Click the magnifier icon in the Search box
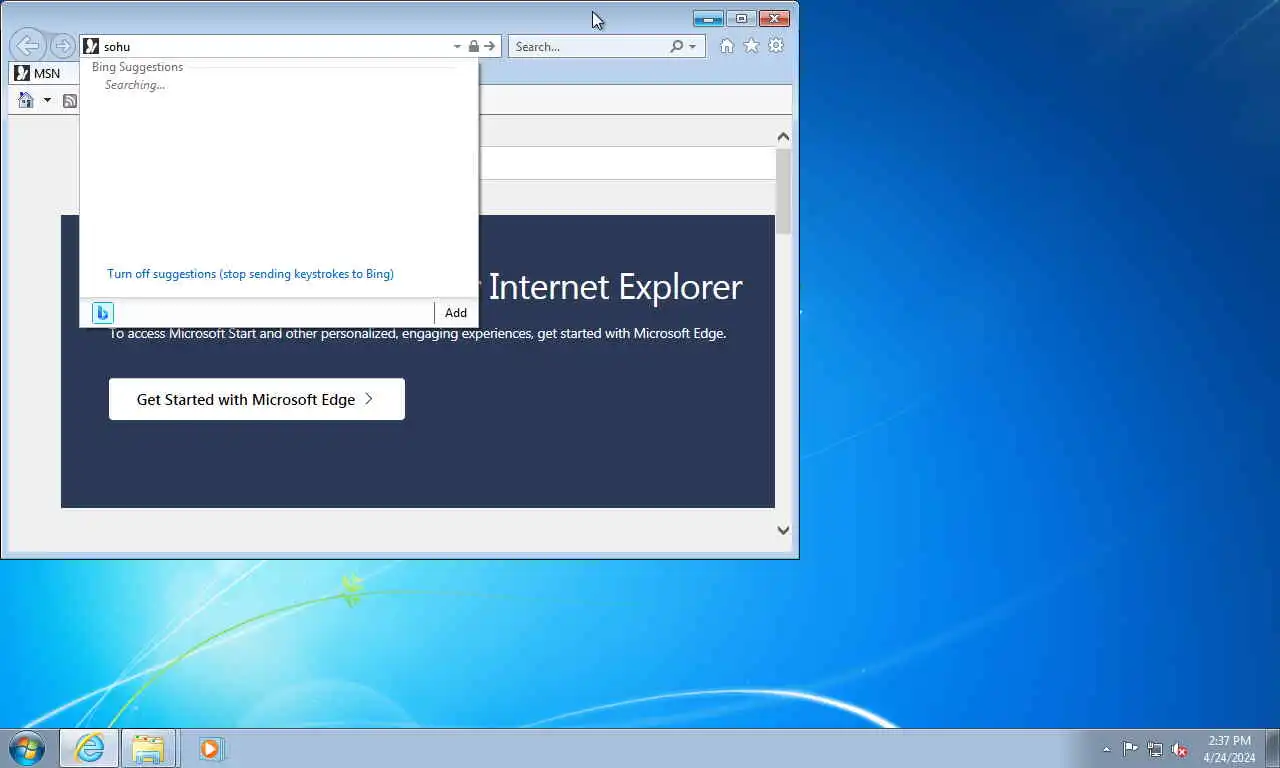Screen dimensions: 1280x768 tap(677, 46)
